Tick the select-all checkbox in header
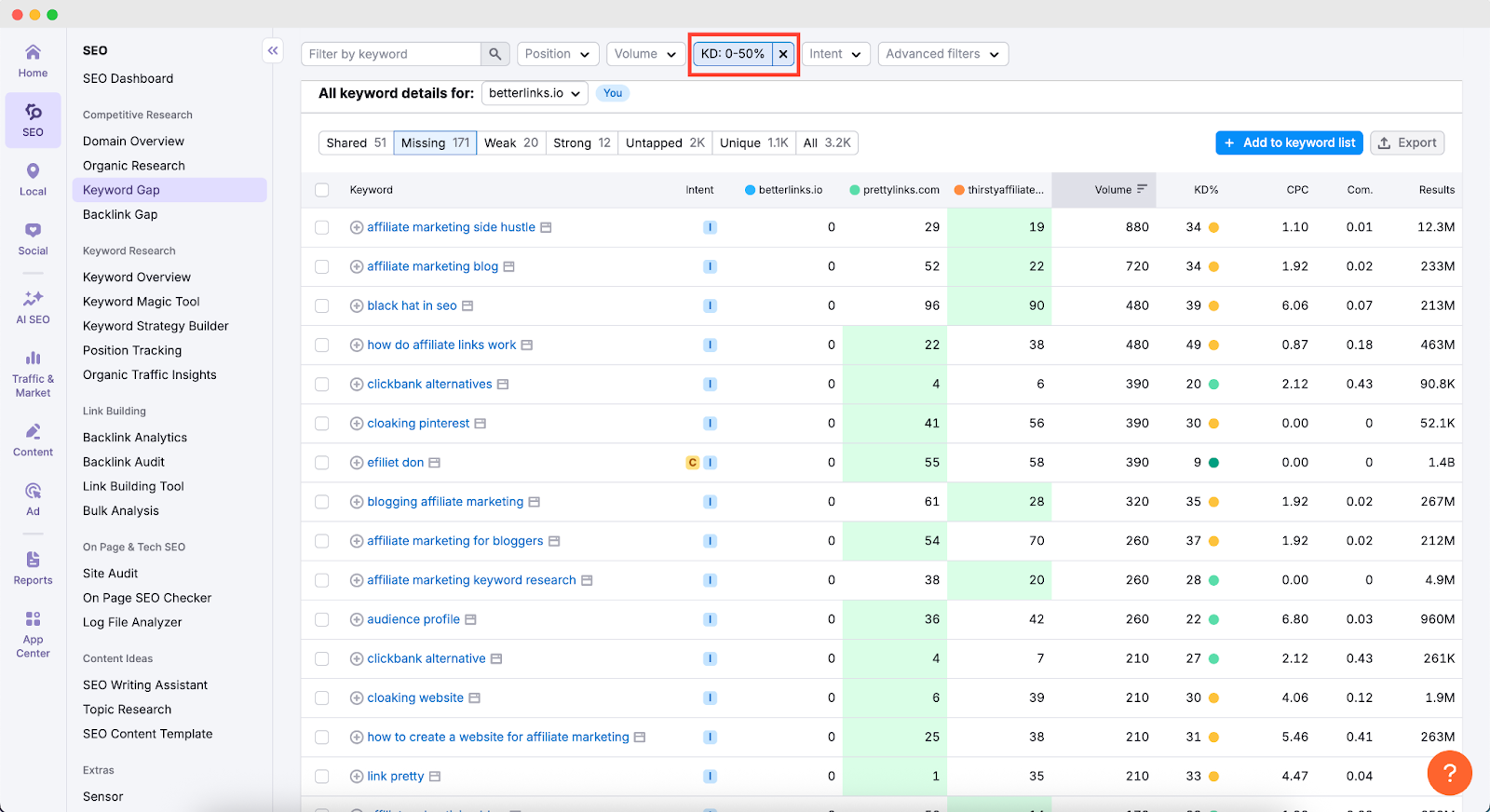Viewport: 1490px width, 812px height. click(x=322, y=190)
